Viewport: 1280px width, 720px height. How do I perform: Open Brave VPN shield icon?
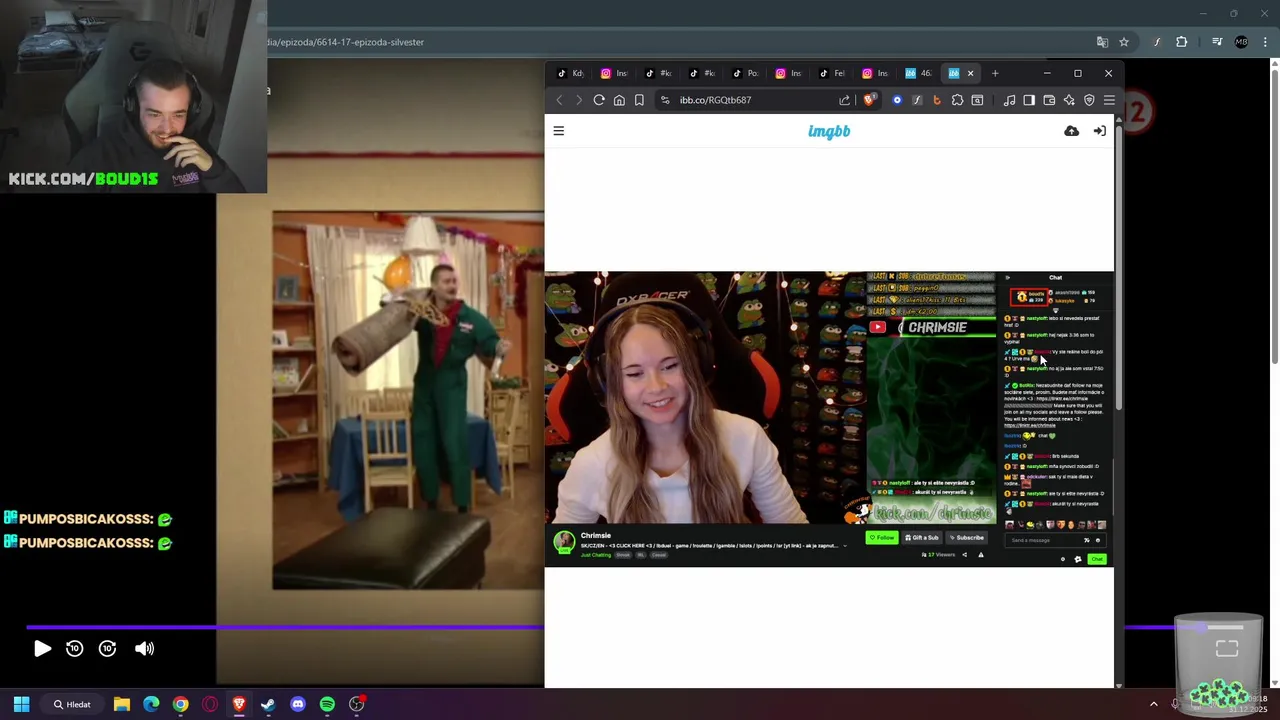coord(1089,100)
